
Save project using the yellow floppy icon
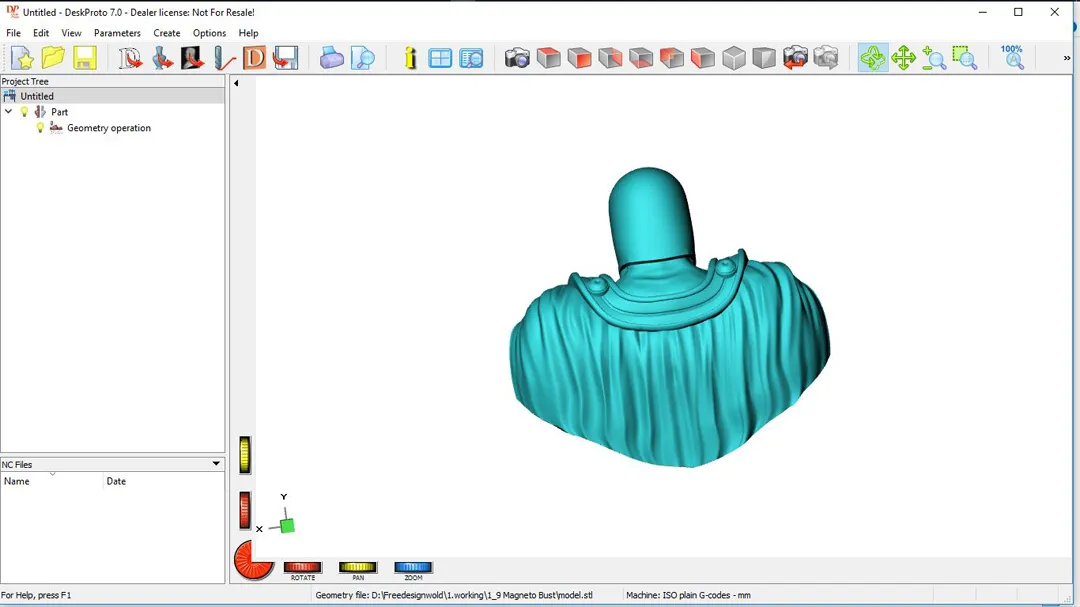[85, 58]
